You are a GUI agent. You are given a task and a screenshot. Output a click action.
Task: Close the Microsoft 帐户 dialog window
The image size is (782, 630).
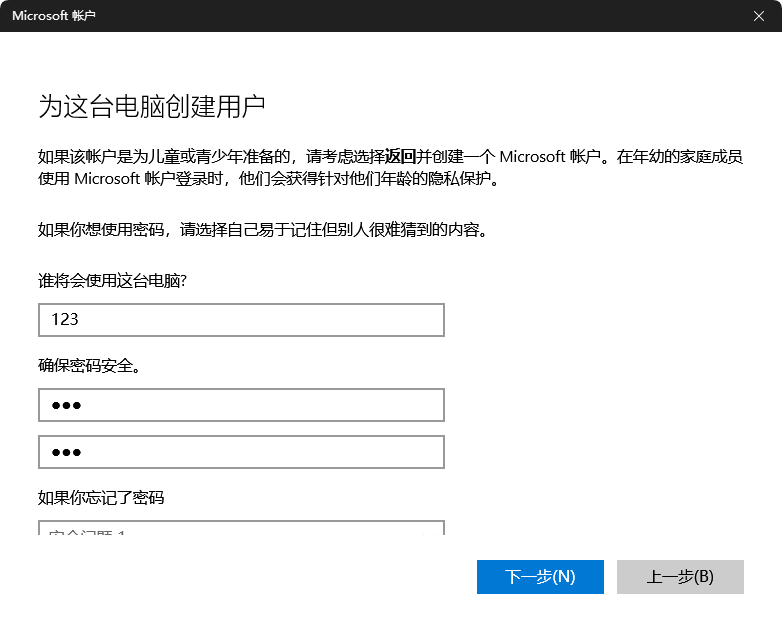coord(759,16)
